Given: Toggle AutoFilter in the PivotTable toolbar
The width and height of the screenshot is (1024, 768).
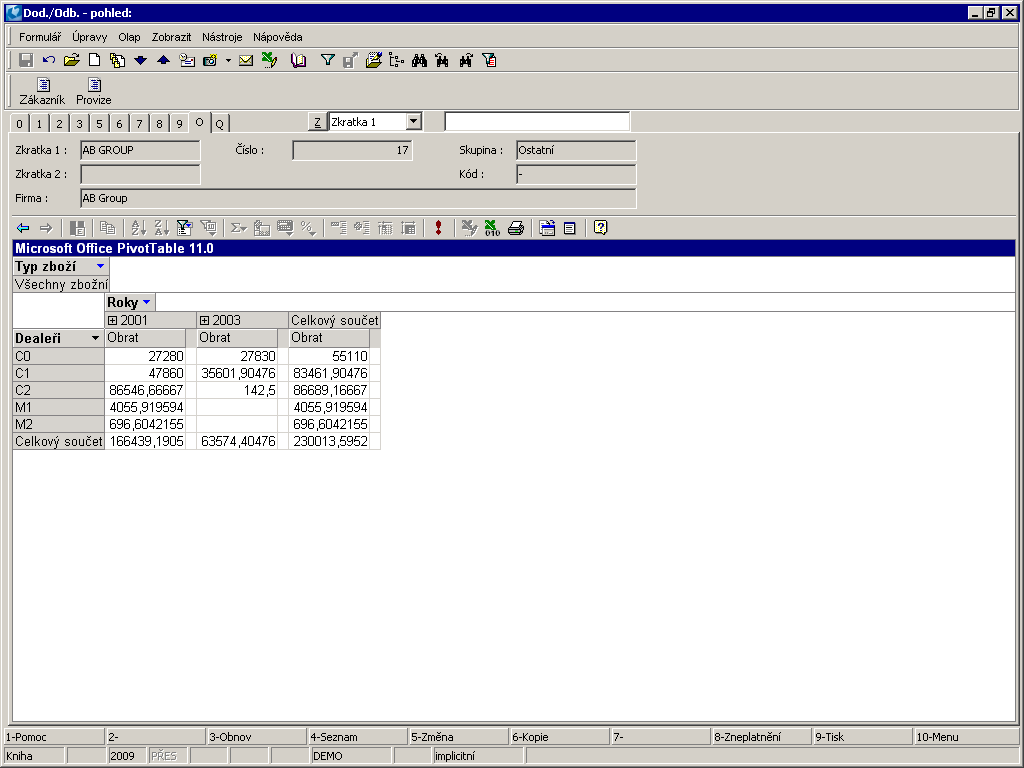Looking at the screenshot, I should point(184,228).
